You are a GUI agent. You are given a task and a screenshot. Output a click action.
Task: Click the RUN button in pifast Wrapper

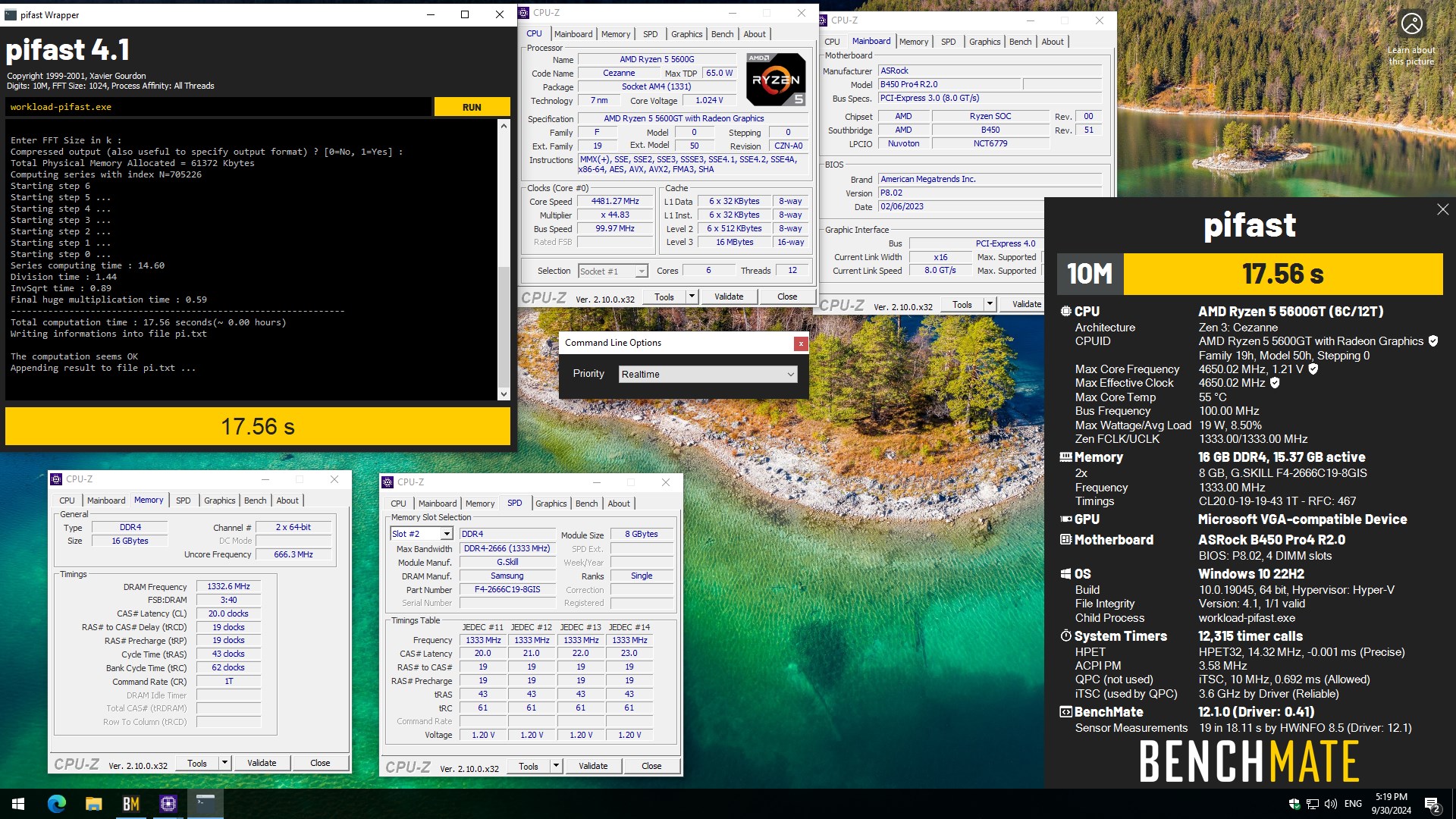(472, 107)
